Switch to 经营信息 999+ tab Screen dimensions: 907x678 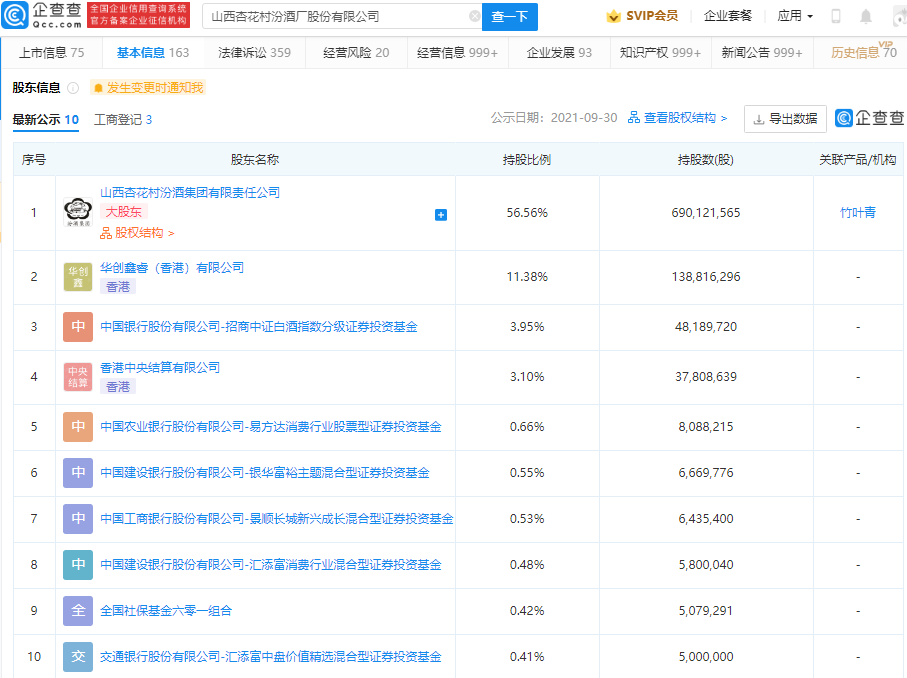point(458,53)
